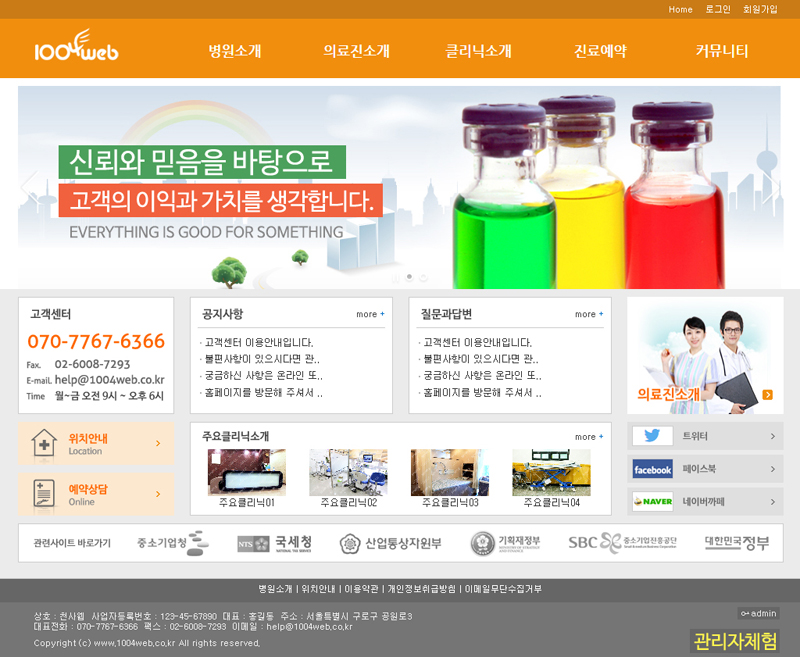Click the orange arrow on 의료진소개 banner
Viewport: 800px width, 657px height.
[x=767, y=395]
